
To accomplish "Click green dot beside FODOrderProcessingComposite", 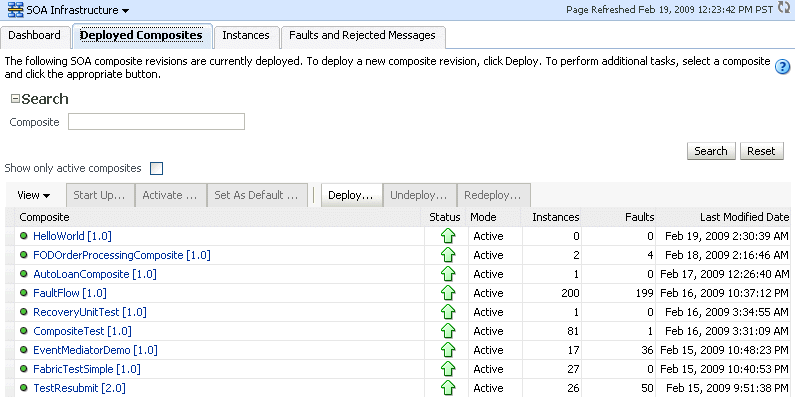I will (23, 255).
